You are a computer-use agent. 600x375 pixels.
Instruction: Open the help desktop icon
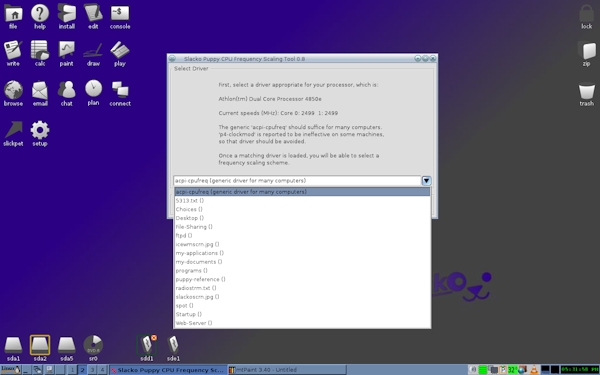[40, 16]
